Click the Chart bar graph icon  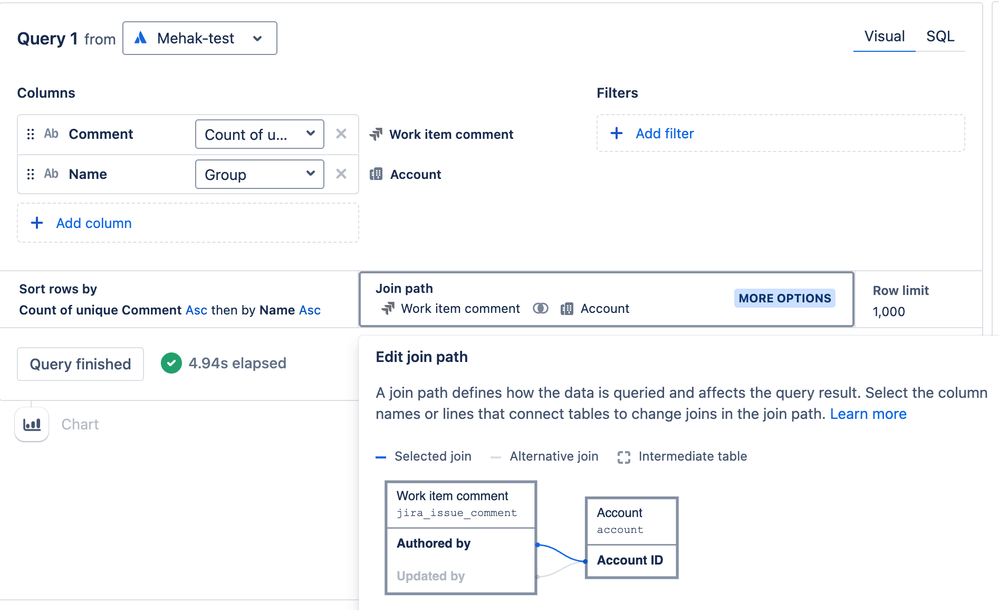pos(32,425)
